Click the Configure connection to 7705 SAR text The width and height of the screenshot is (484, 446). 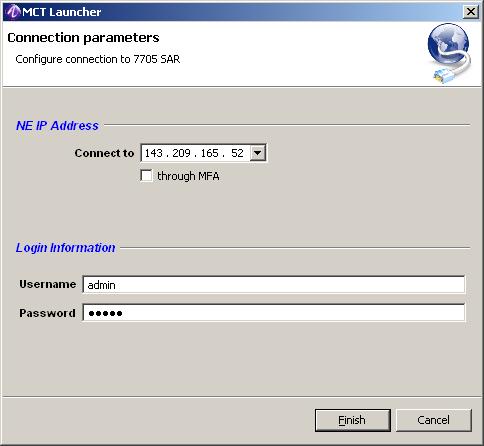coord(98,59)
